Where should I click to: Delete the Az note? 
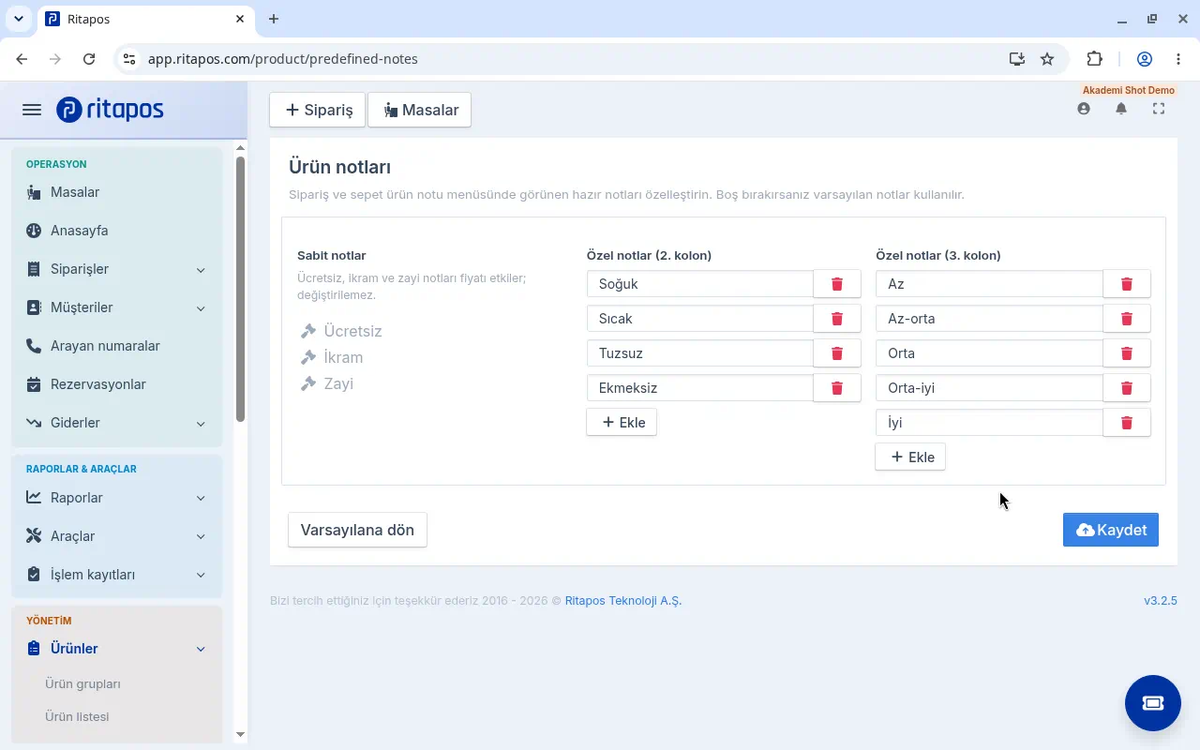pos(1126,284)
